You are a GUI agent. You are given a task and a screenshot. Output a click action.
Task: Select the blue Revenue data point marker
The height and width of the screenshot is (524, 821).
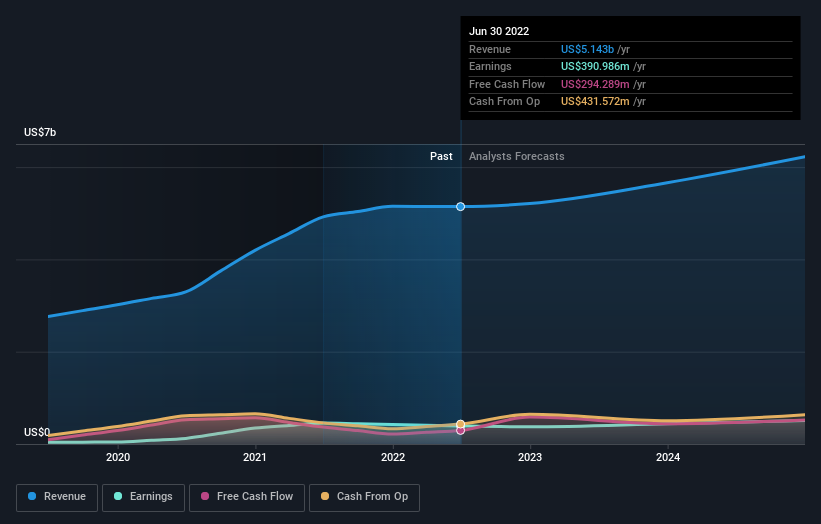460,207
